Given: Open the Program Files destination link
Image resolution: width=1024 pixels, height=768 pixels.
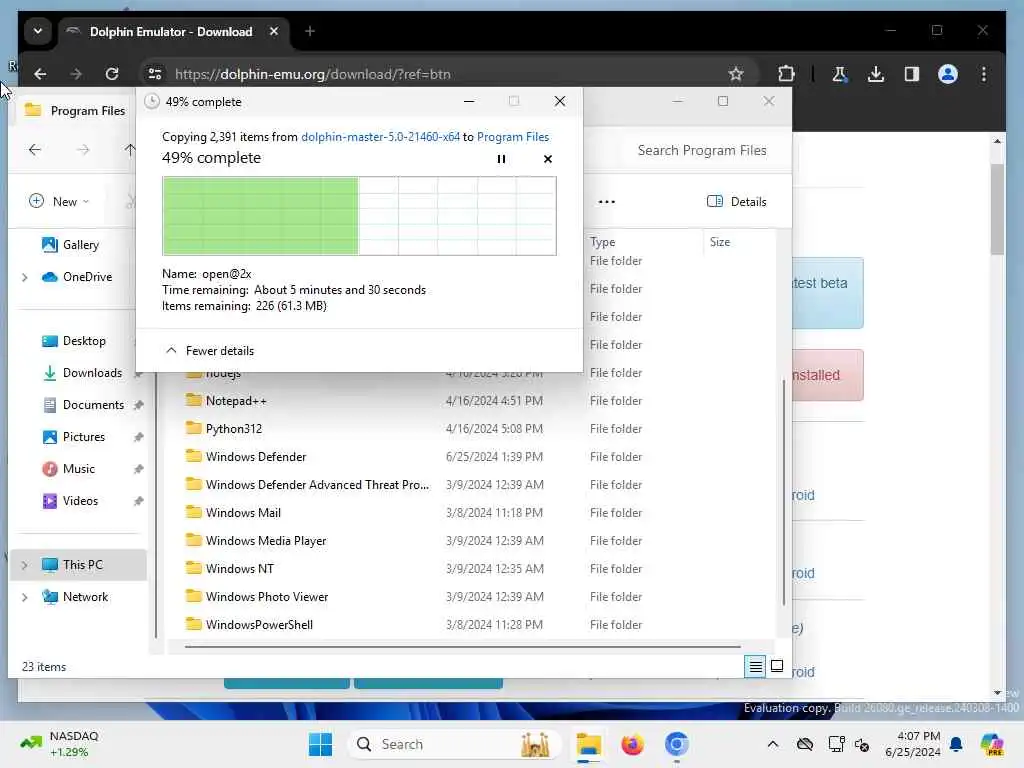Looking at the screenshot, I should [x=513, y=136].
